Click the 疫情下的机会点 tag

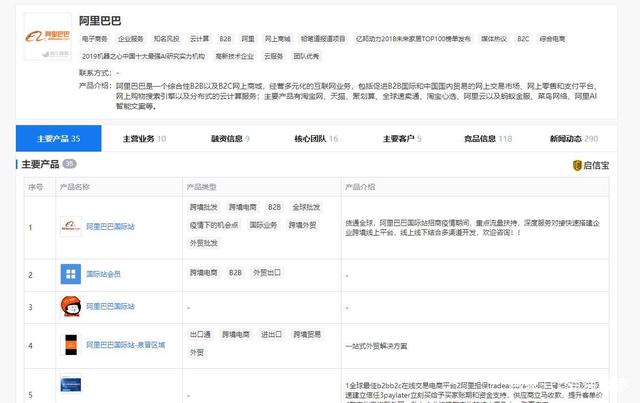coord(214,225)
